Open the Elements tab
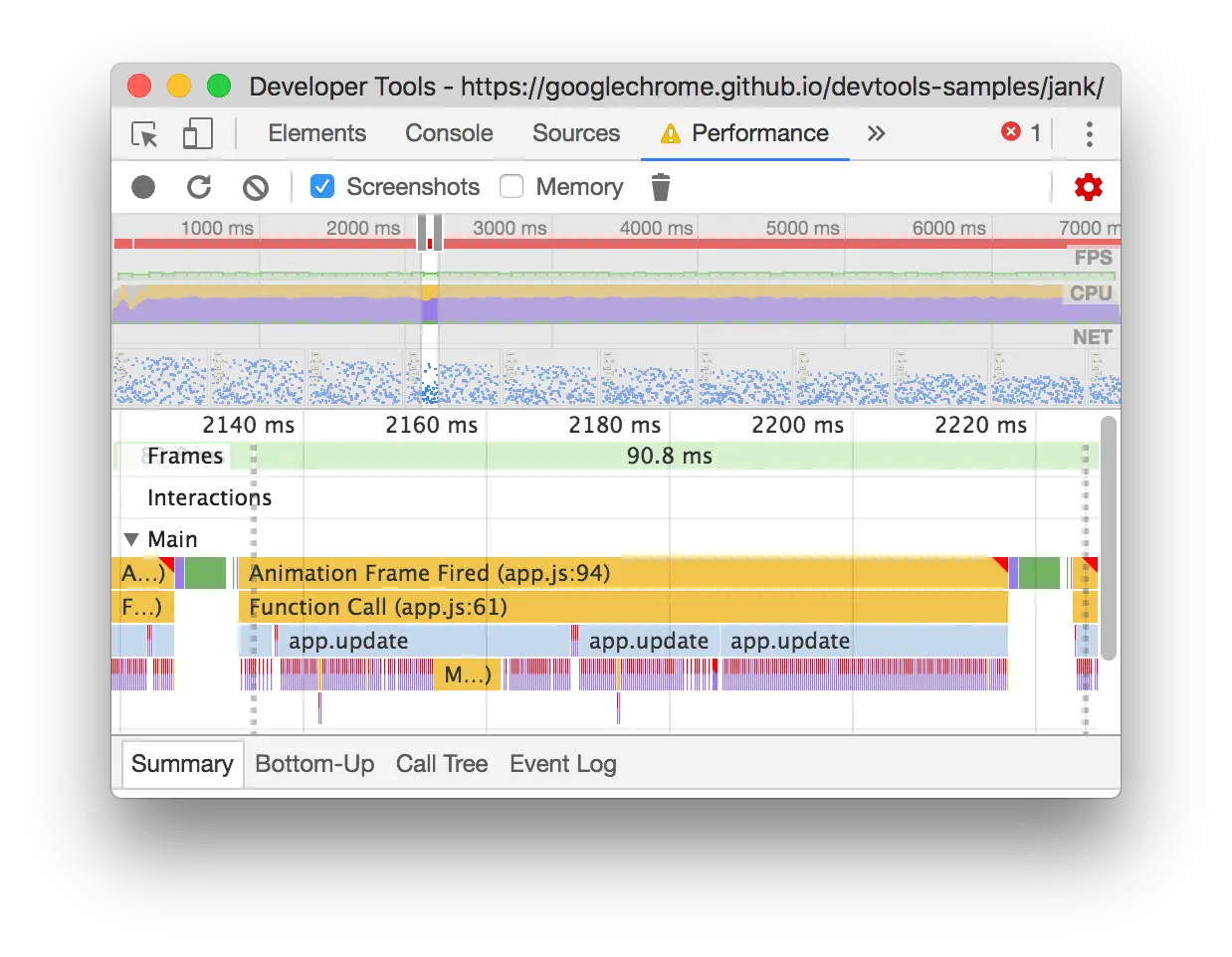Screen dimensions: 1232x957 pos(316,133)
